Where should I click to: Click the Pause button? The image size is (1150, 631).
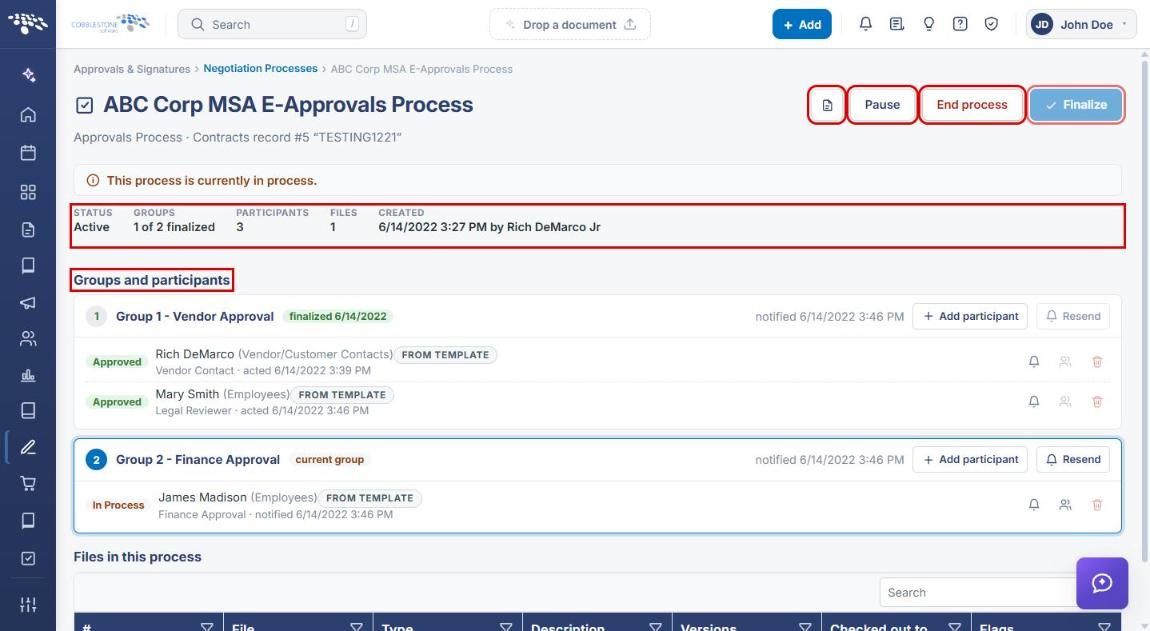882,105
